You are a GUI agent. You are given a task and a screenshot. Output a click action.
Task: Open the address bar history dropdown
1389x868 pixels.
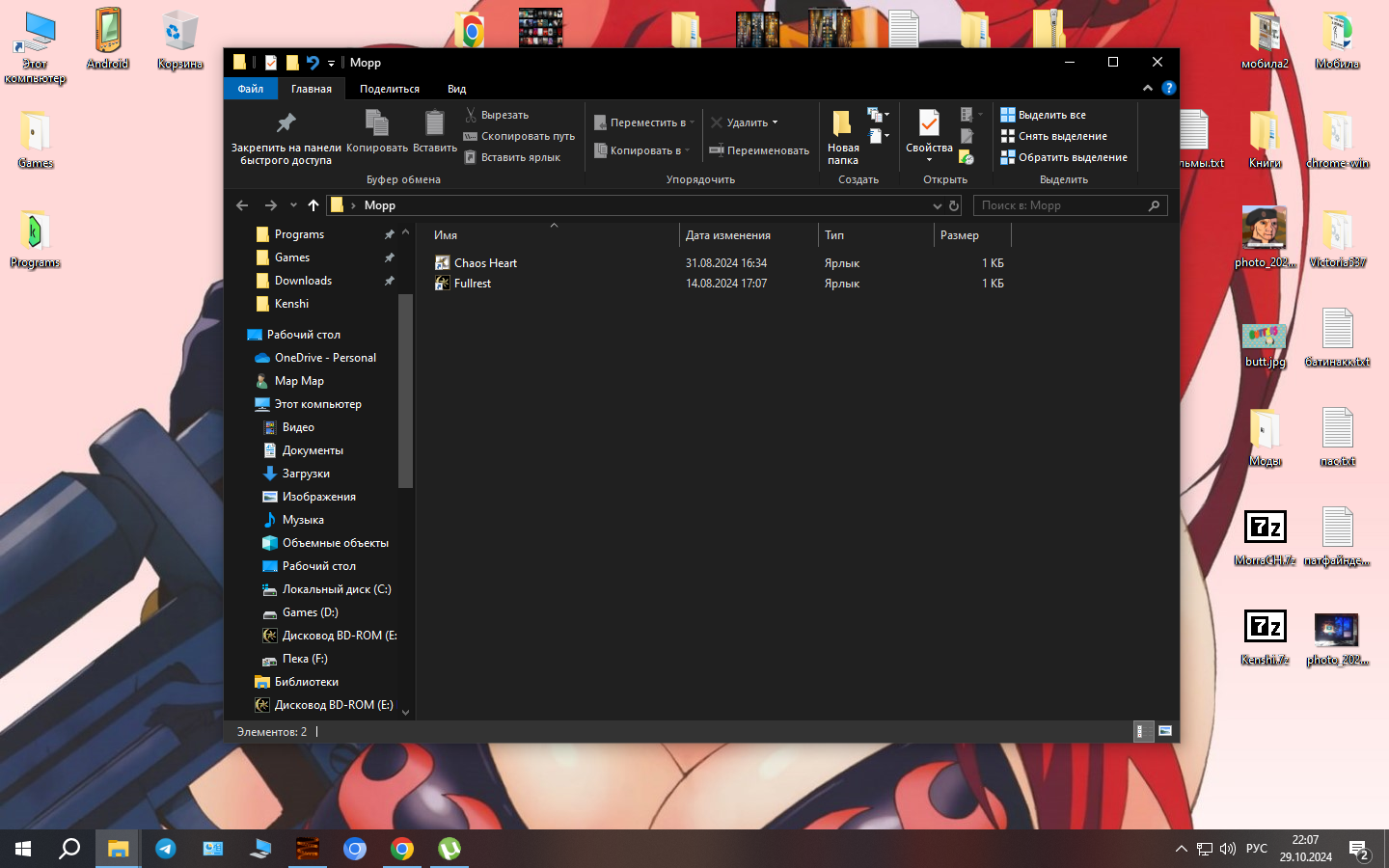(937, 205)
